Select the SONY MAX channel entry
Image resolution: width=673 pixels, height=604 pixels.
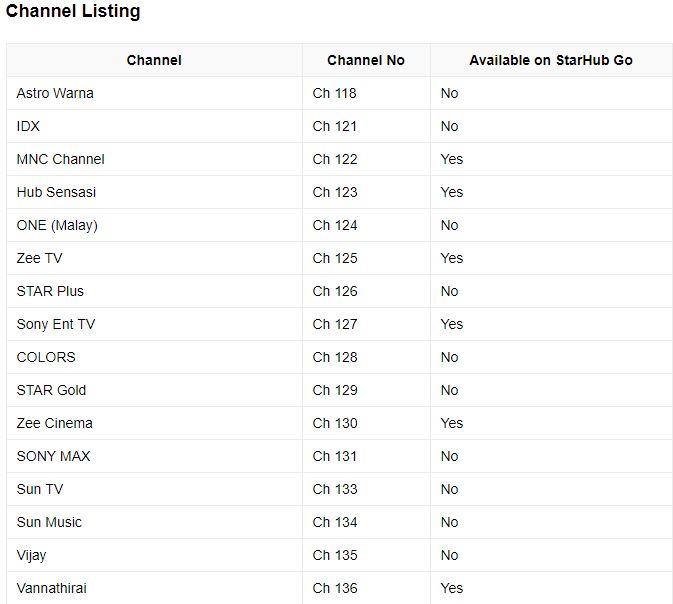point(53,456)
